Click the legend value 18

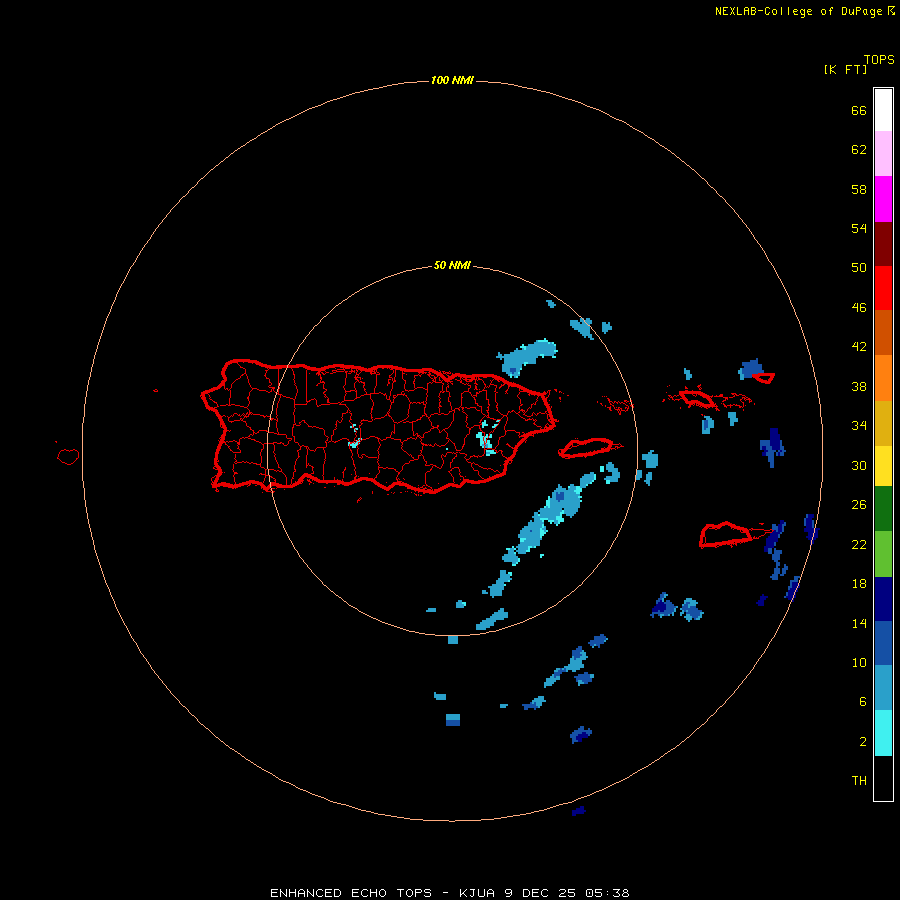tap(859, 584)
